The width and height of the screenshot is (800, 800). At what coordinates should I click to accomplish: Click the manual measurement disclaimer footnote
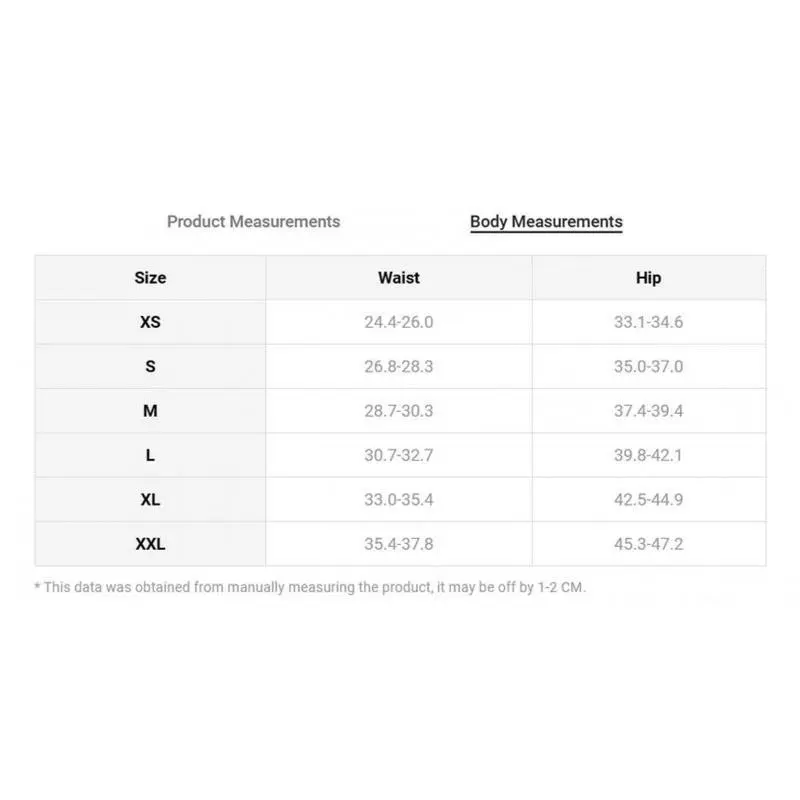tap(310, 587)
